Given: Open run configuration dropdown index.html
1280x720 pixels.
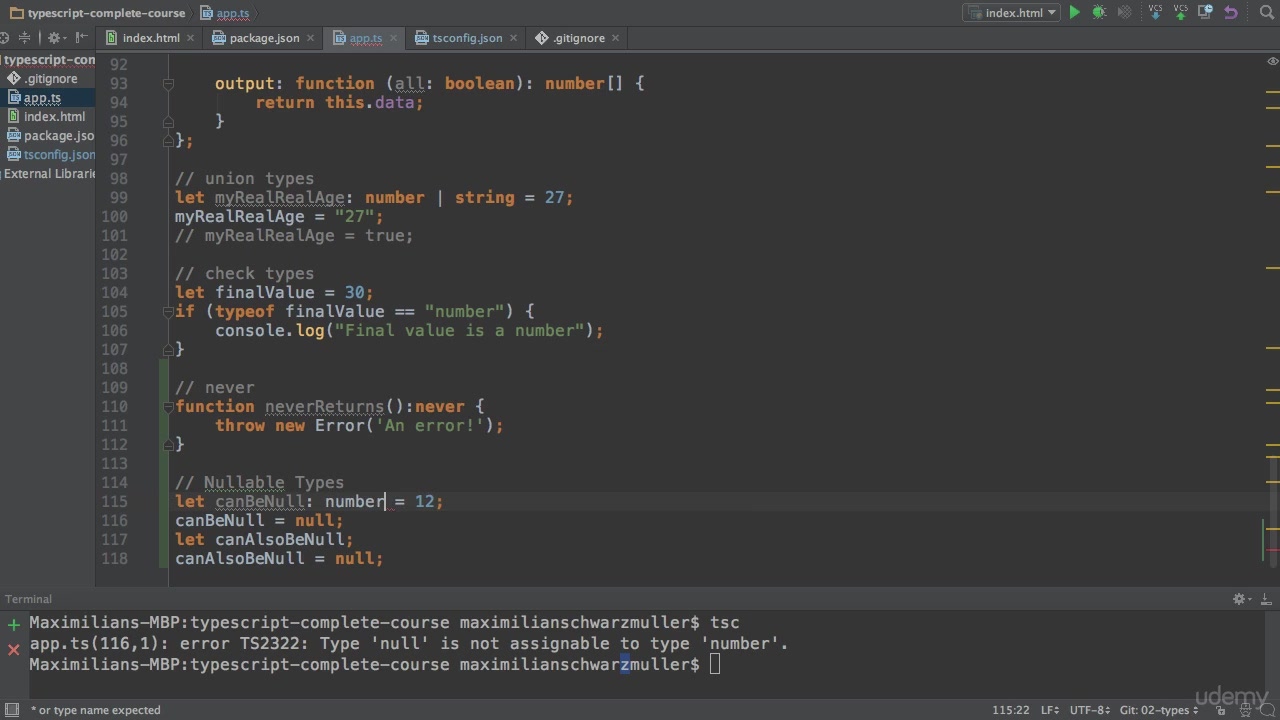Looking at the screenshot, I should pos(1011,13).
